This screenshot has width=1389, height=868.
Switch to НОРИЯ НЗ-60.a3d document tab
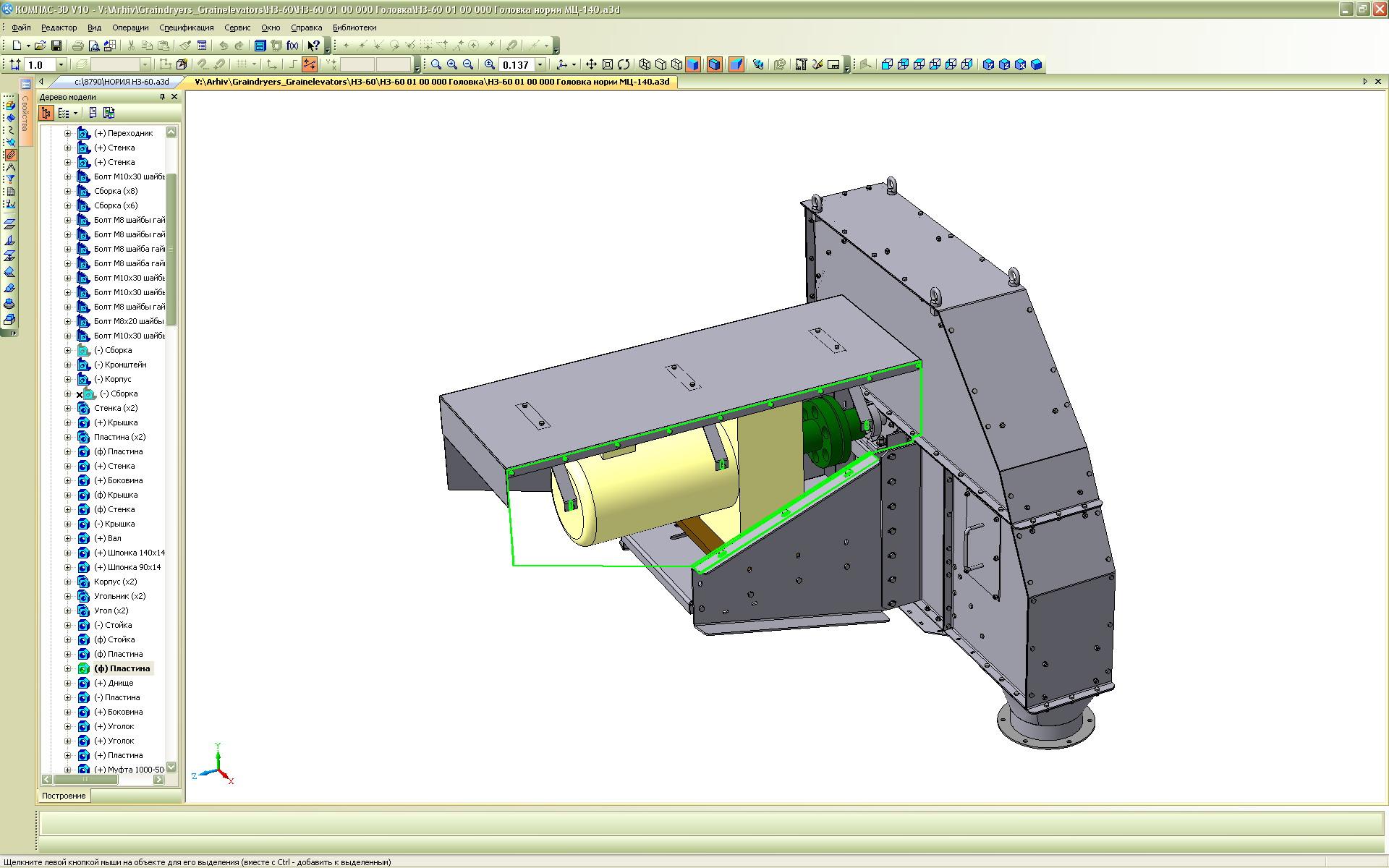(x=121, y=82)
